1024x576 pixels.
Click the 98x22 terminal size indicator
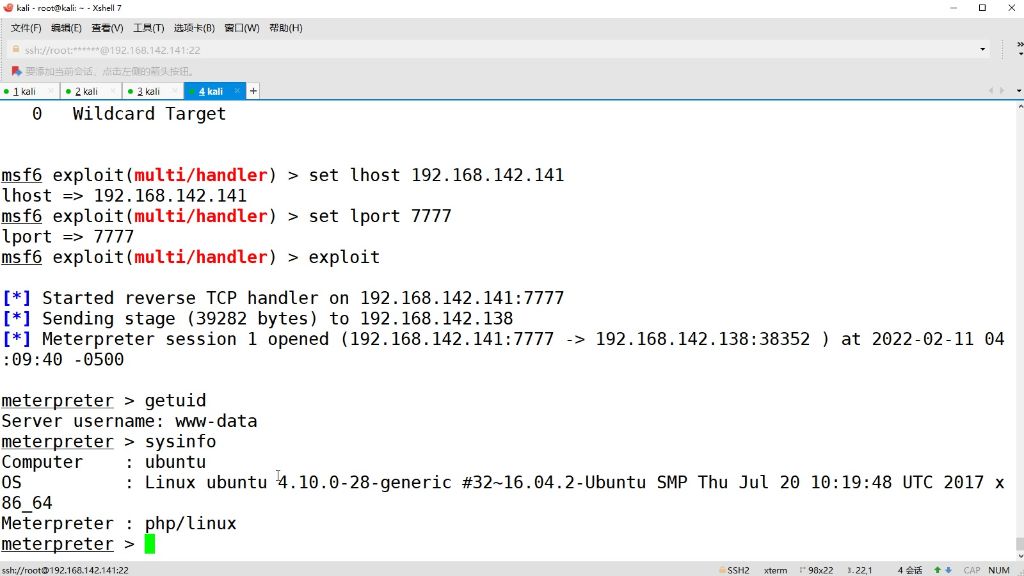click(816, 570)
